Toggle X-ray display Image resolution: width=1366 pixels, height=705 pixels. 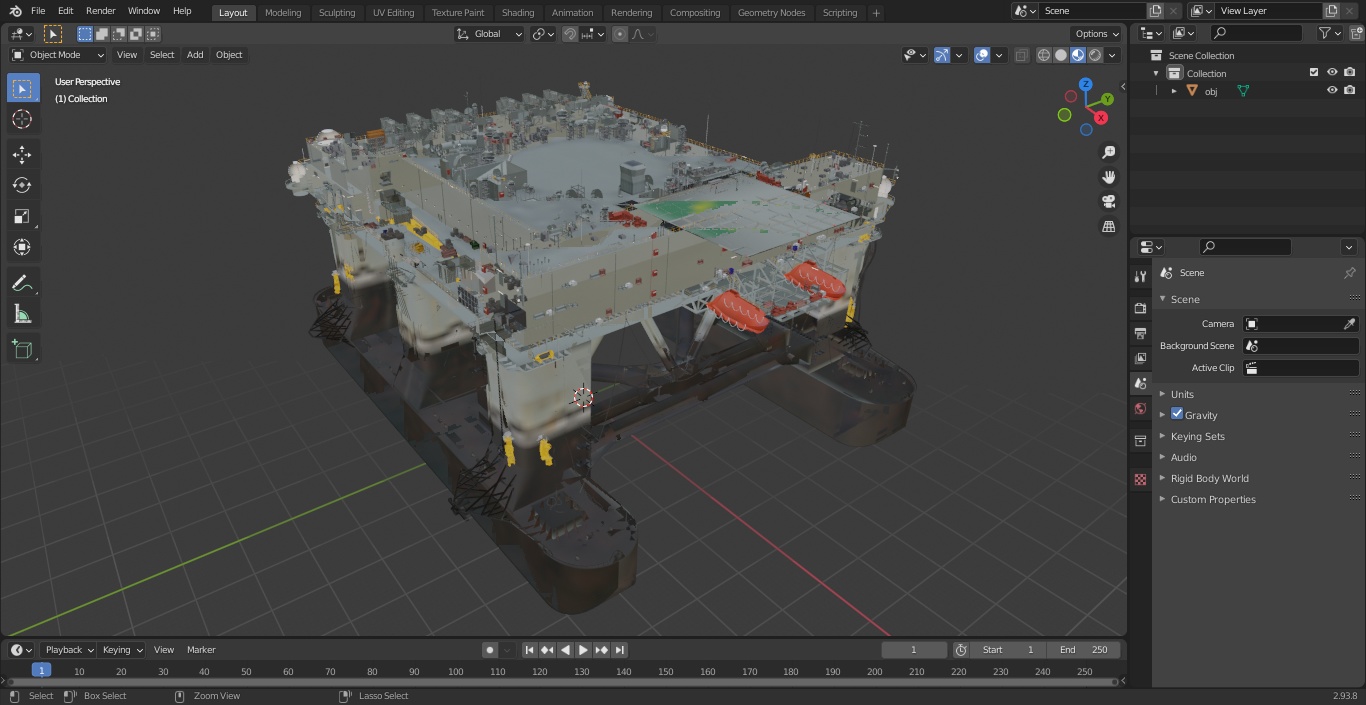click(x=1021, y=55)
